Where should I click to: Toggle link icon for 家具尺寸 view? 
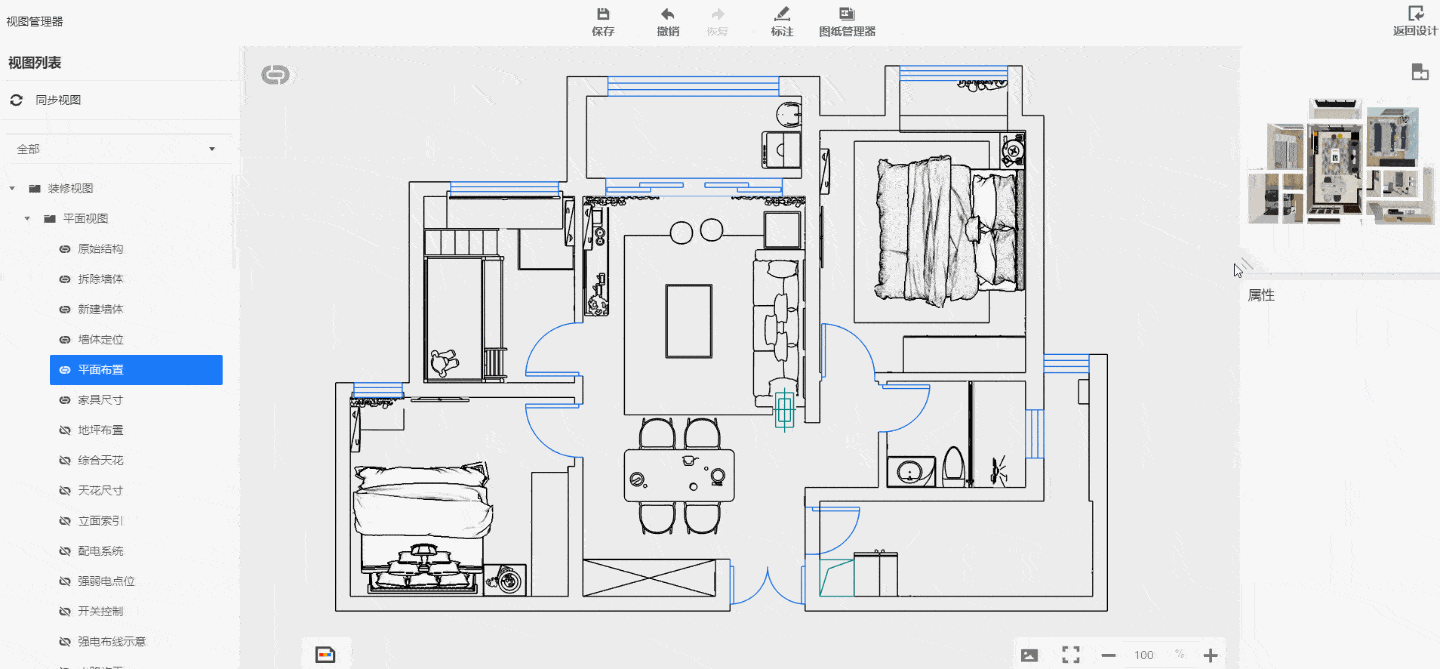point(64,400)
